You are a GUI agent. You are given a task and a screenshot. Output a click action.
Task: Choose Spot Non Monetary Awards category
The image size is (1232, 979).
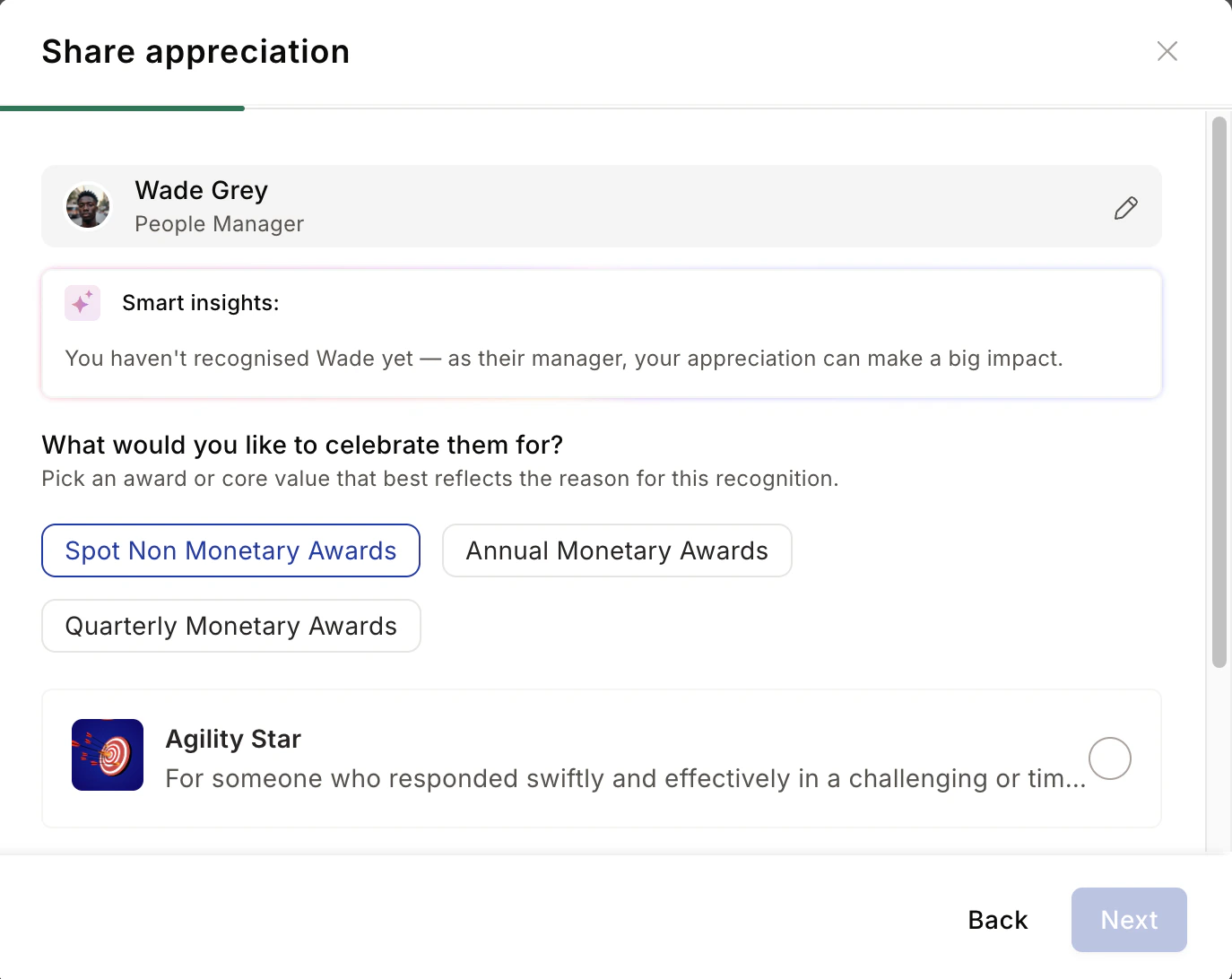[x=230, y=550]
